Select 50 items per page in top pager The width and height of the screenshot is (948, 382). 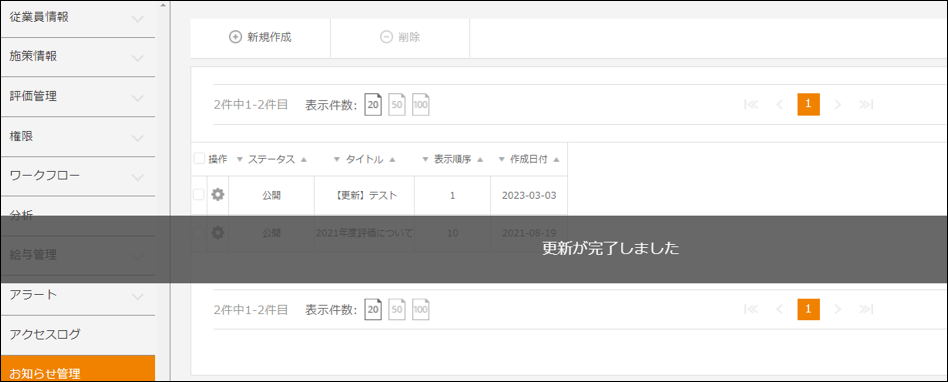[x=397, y=105]
